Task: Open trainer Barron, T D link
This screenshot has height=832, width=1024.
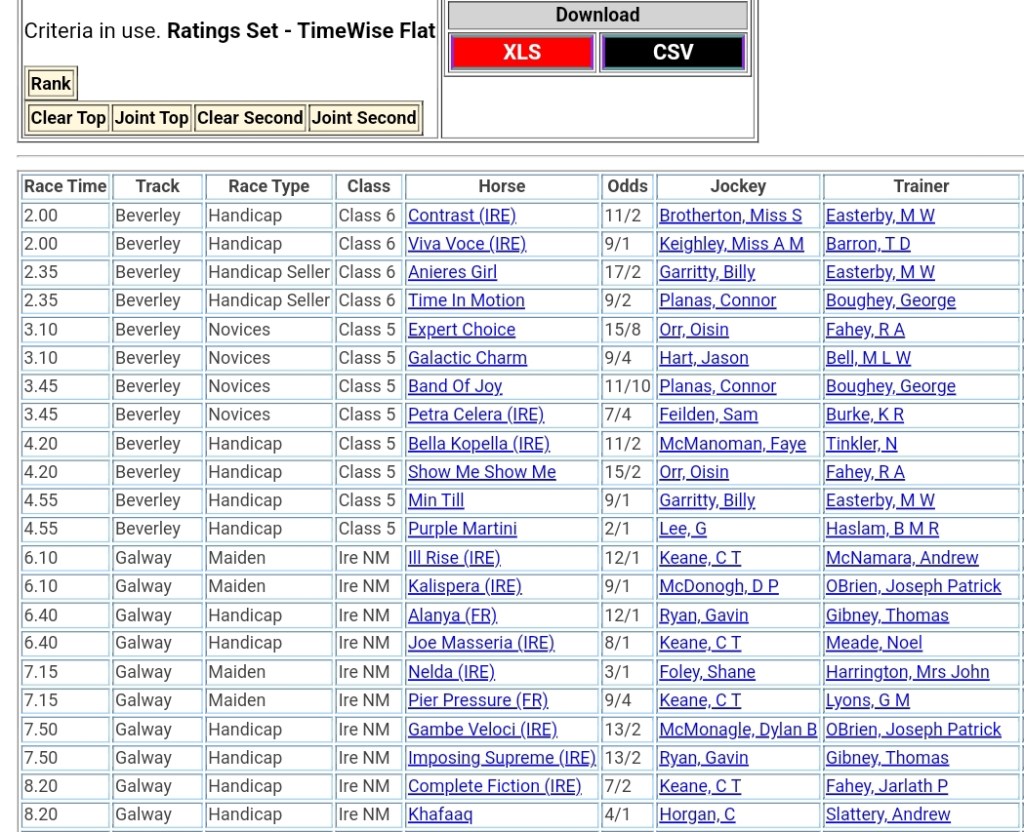Action: [x=868, y=244]
